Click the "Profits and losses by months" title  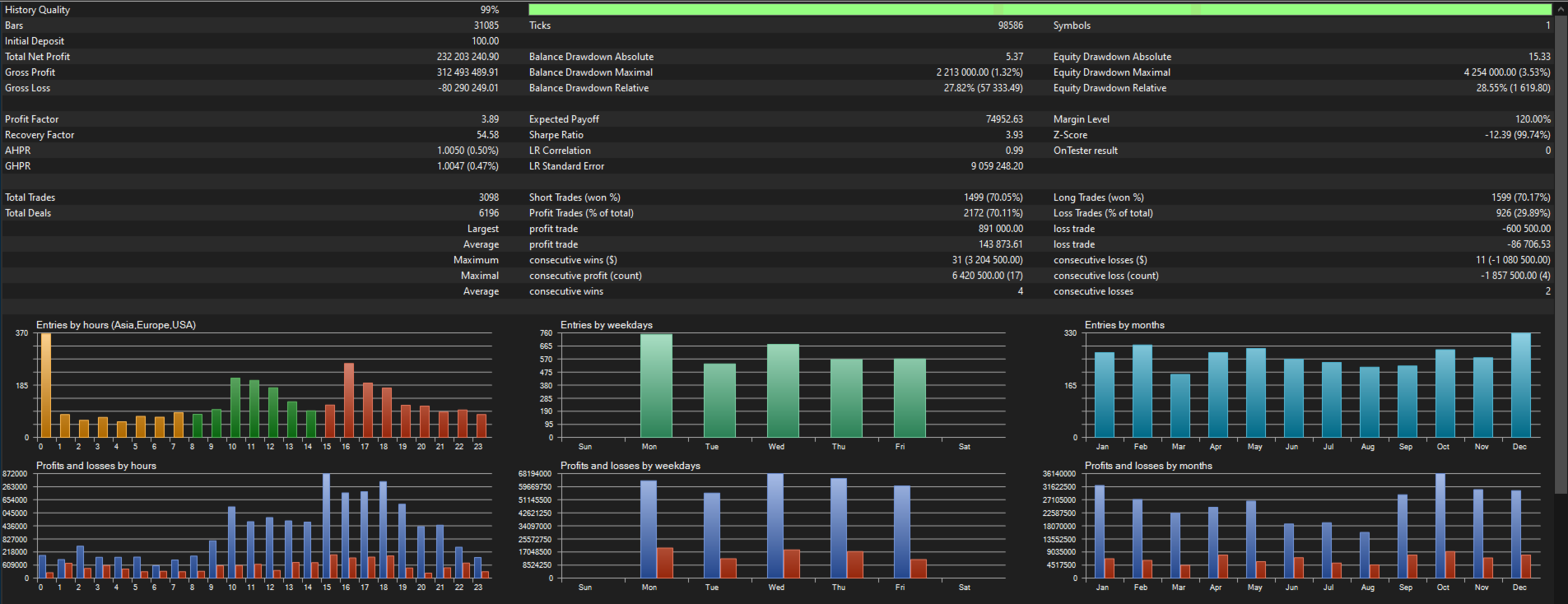point(1148,466)
